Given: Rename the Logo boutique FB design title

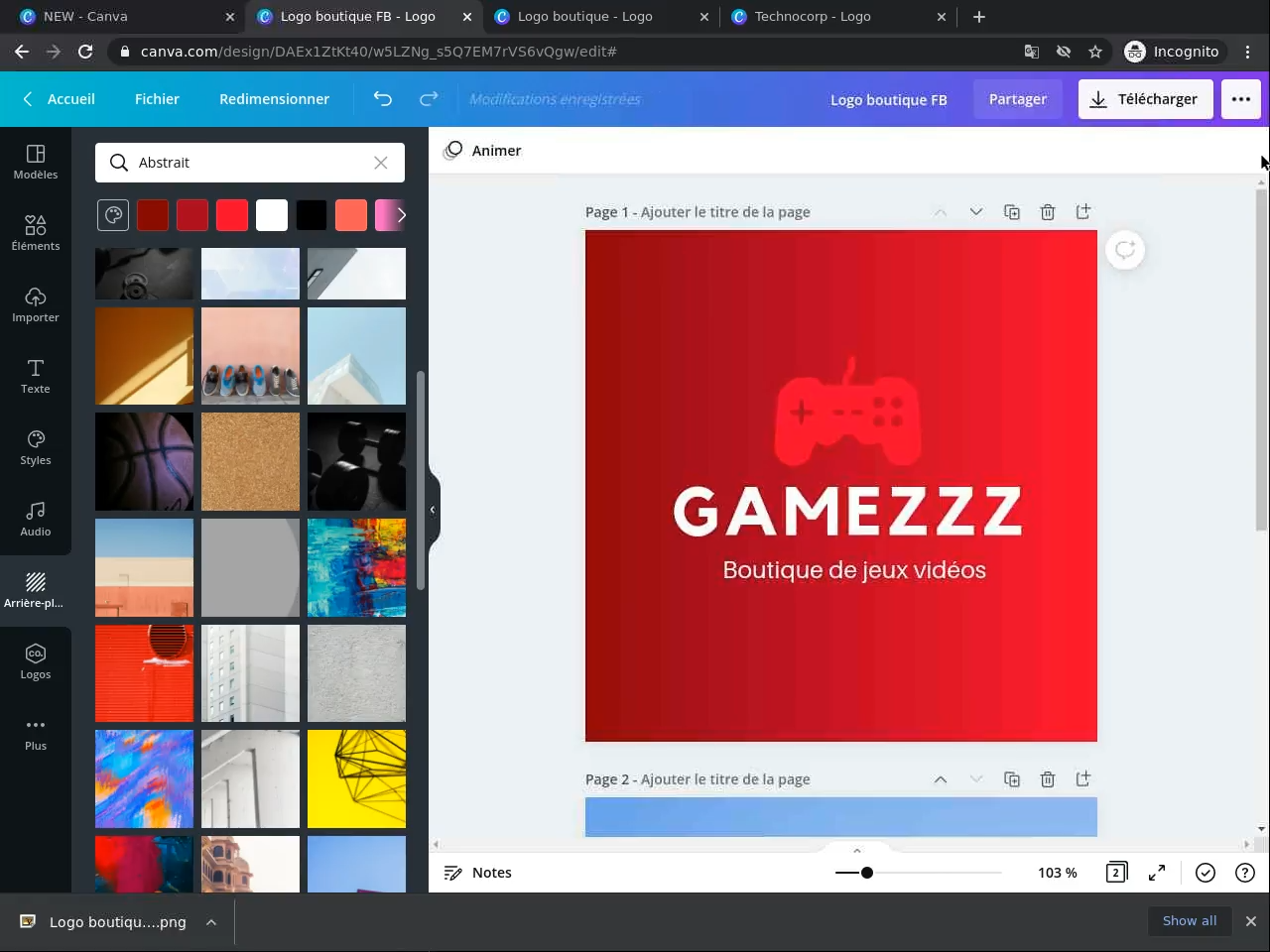Looking at the screenshot, I should [x=889, y=99].
